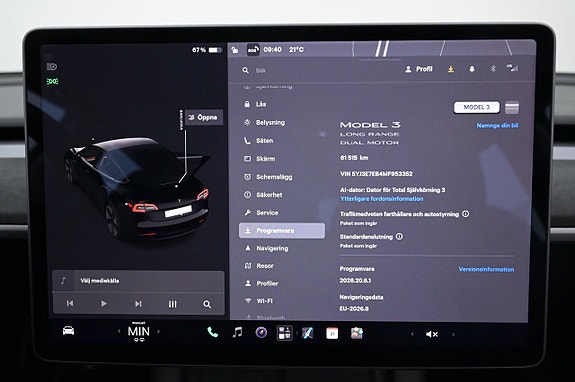Search media with magnifier icon
The height and width of the screenshot is (382, 575).
point(207,304)
